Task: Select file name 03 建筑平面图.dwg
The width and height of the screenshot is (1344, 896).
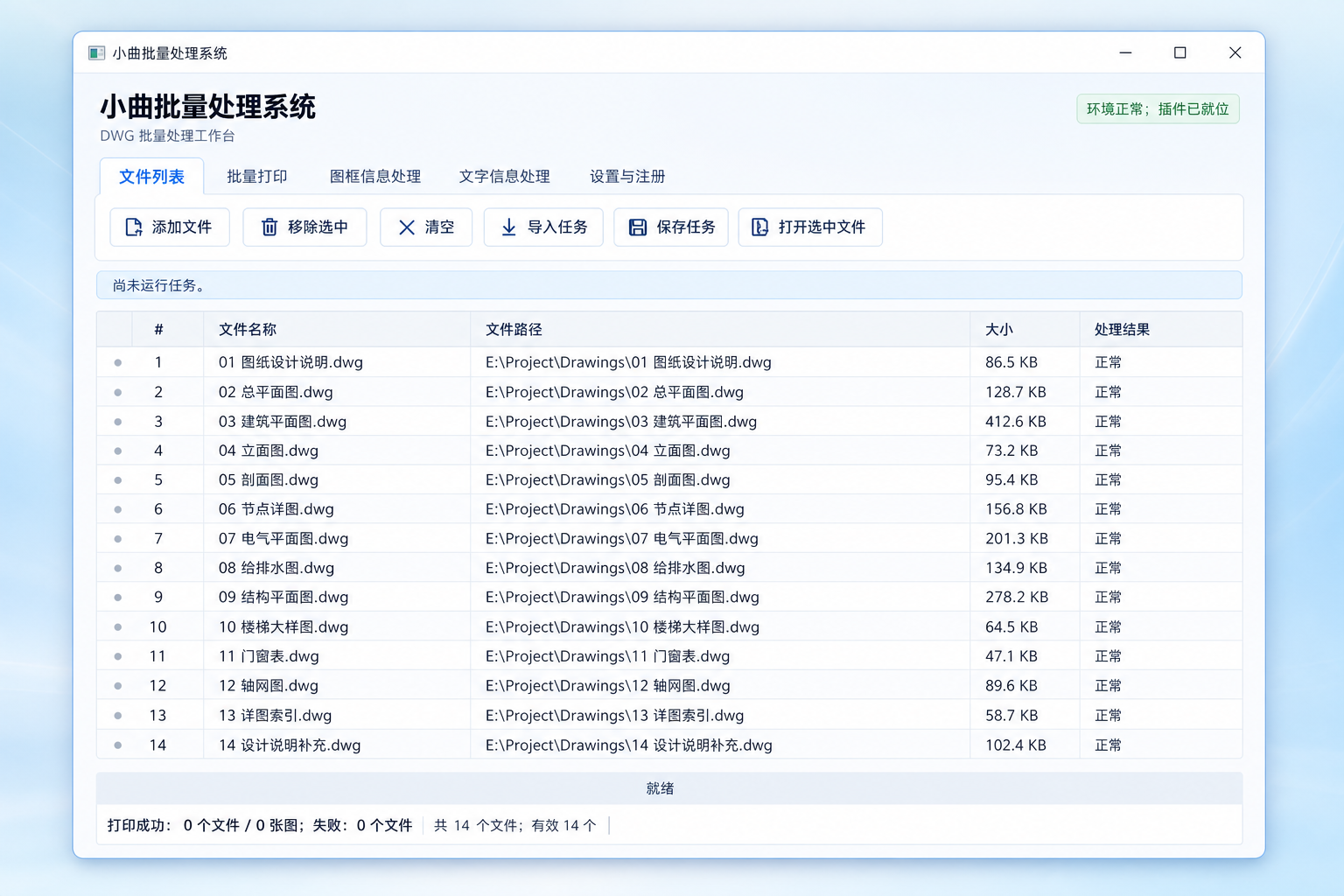Action: 283,422
